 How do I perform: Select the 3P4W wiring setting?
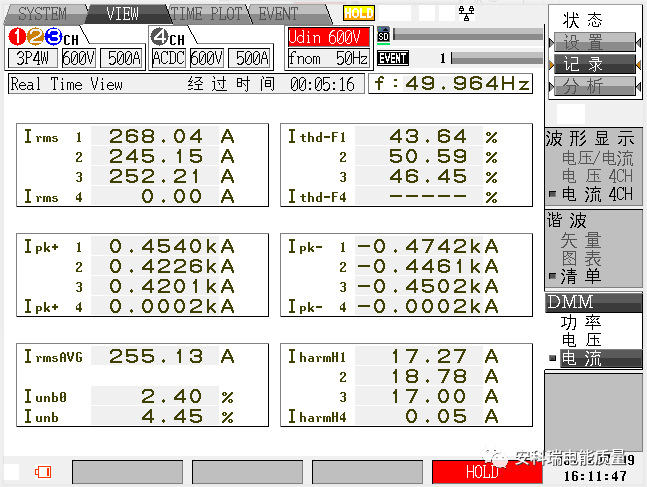[33, 58]
